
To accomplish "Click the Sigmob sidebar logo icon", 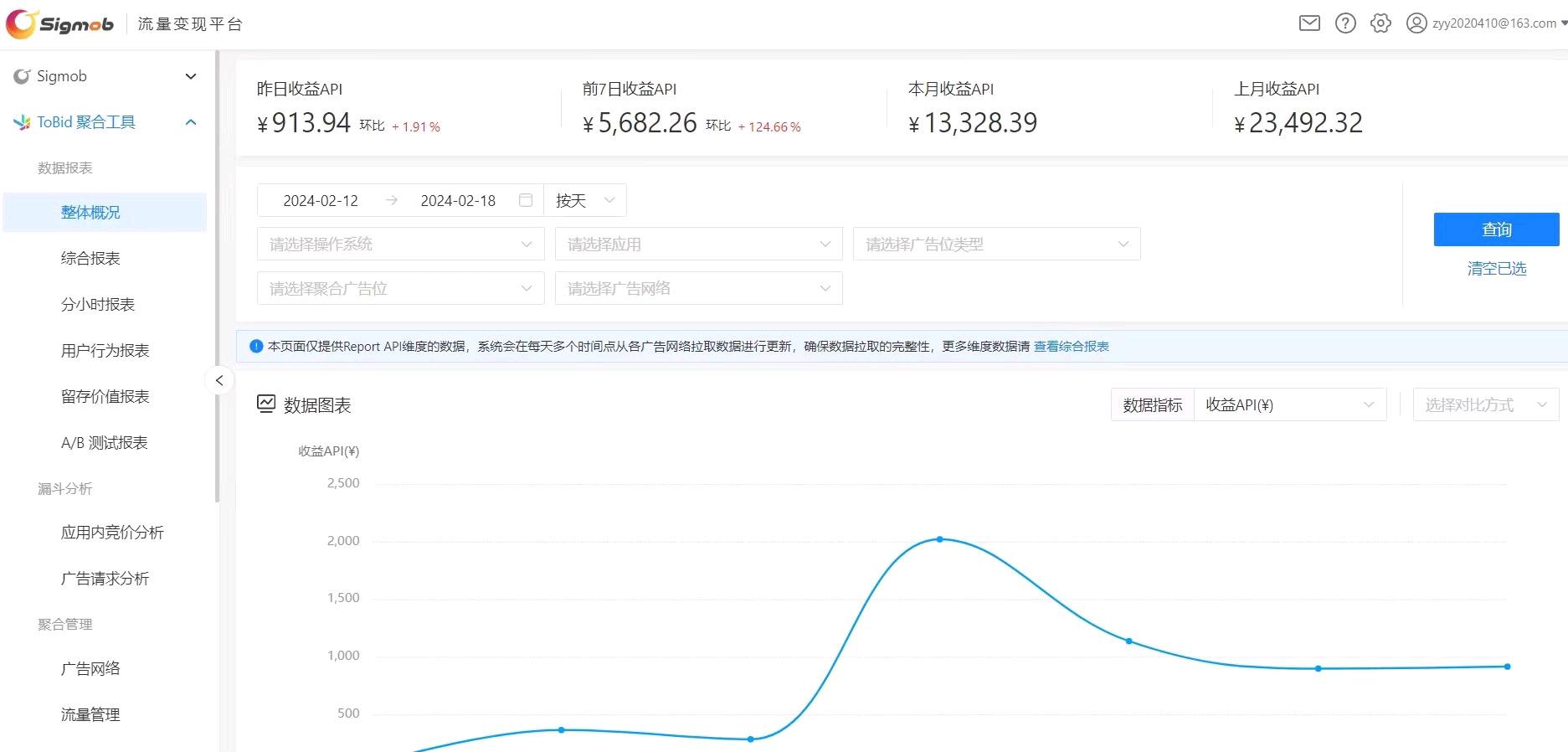I will pyautogui.click(x=22, y=76).
